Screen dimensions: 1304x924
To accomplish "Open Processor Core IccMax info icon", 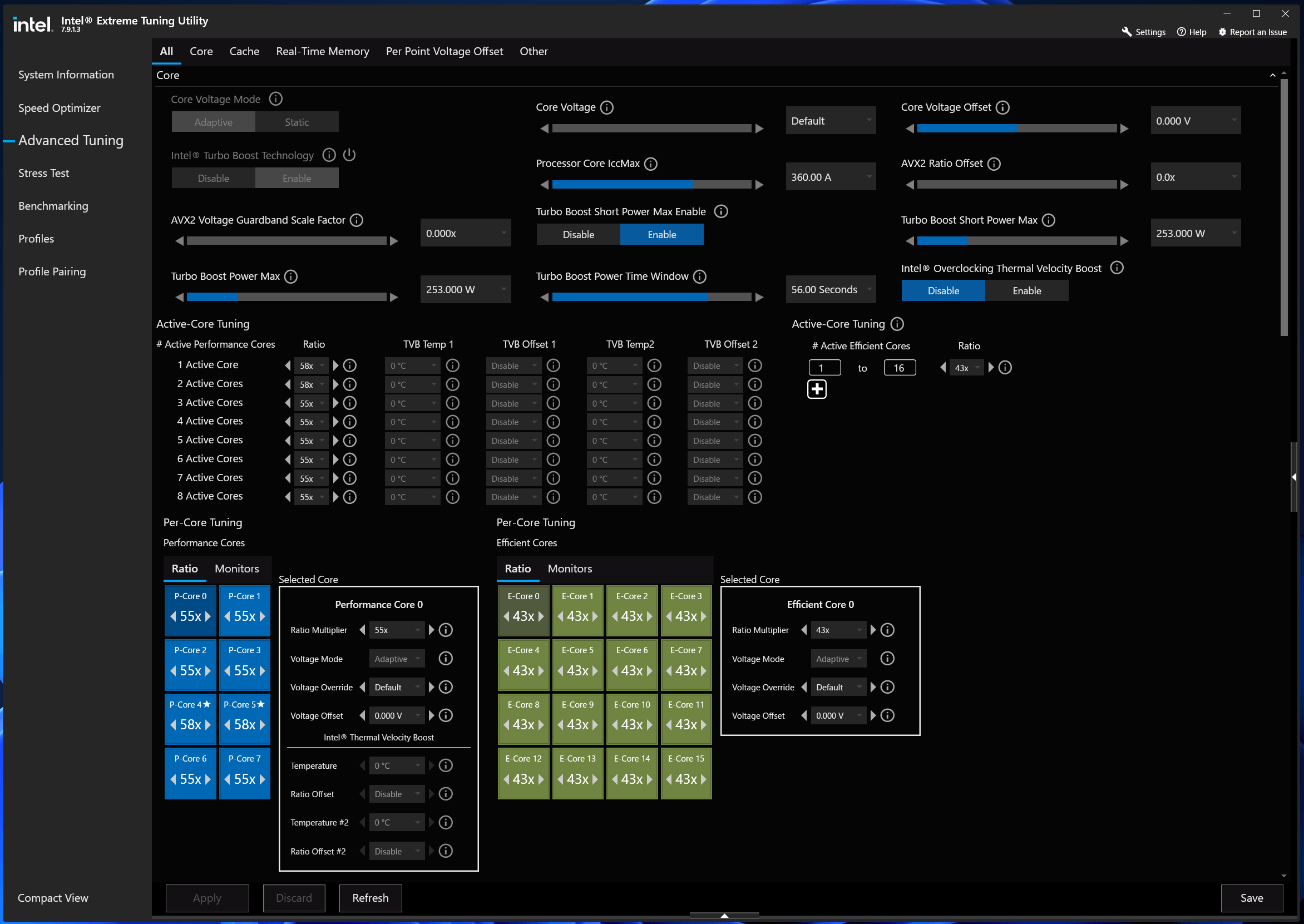I will click(651, 164).
